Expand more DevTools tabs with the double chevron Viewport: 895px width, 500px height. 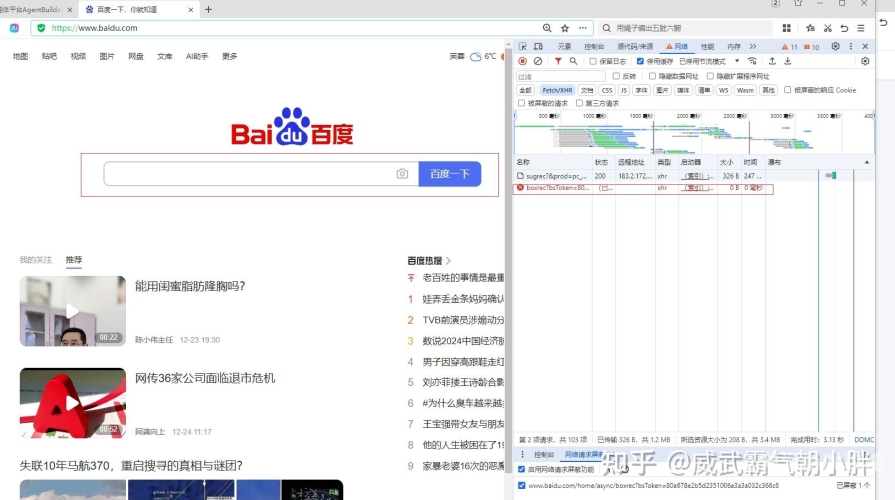pos(753,46)
